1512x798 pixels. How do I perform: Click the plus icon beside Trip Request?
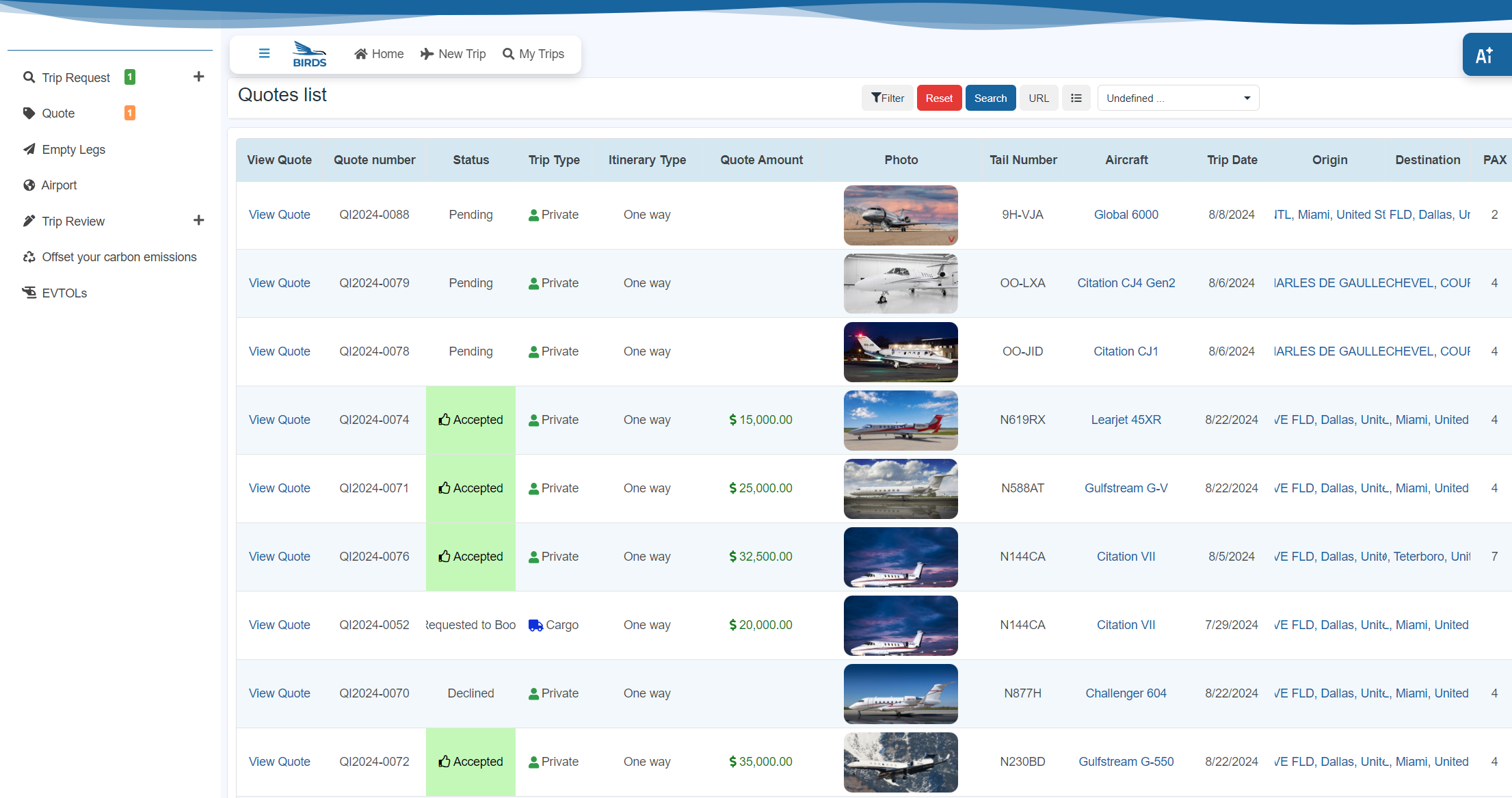pyautogui.click(x=198, y=76)
